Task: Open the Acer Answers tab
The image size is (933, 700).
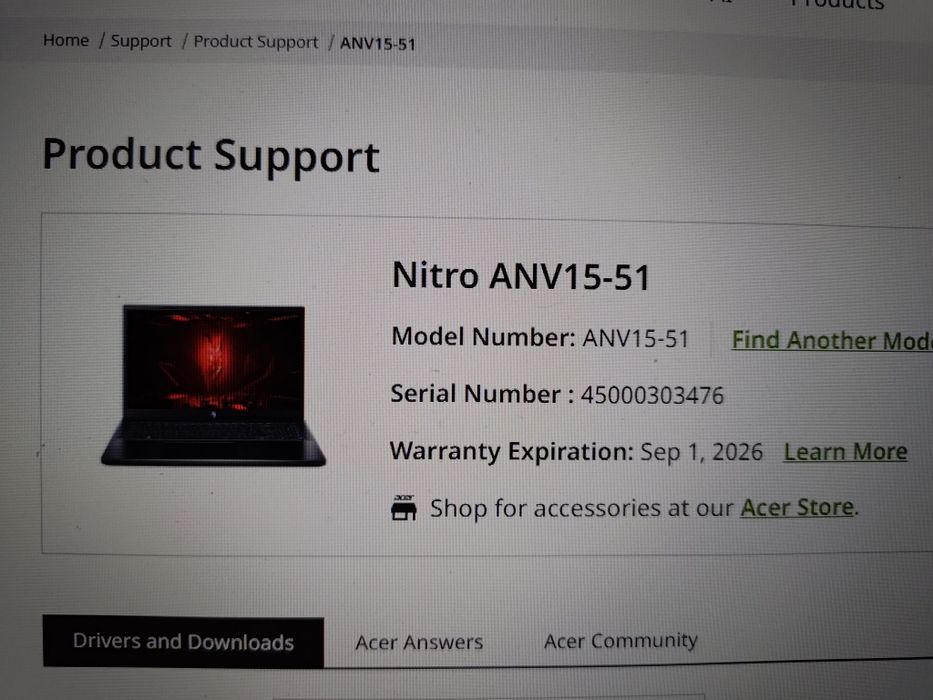Action: 419,642
